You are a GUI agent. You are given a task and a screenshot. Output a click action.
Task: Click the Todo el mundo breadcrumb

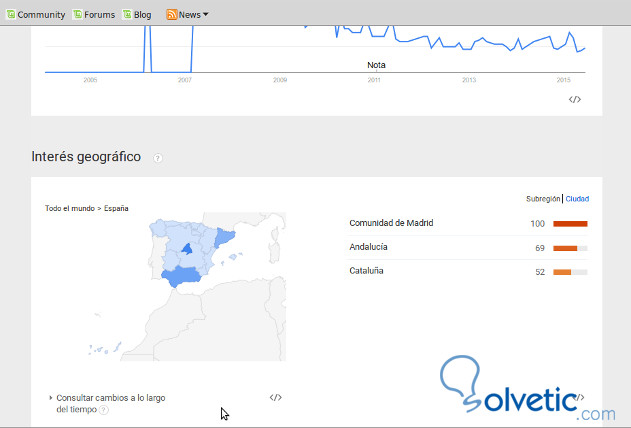pos(70,208)
